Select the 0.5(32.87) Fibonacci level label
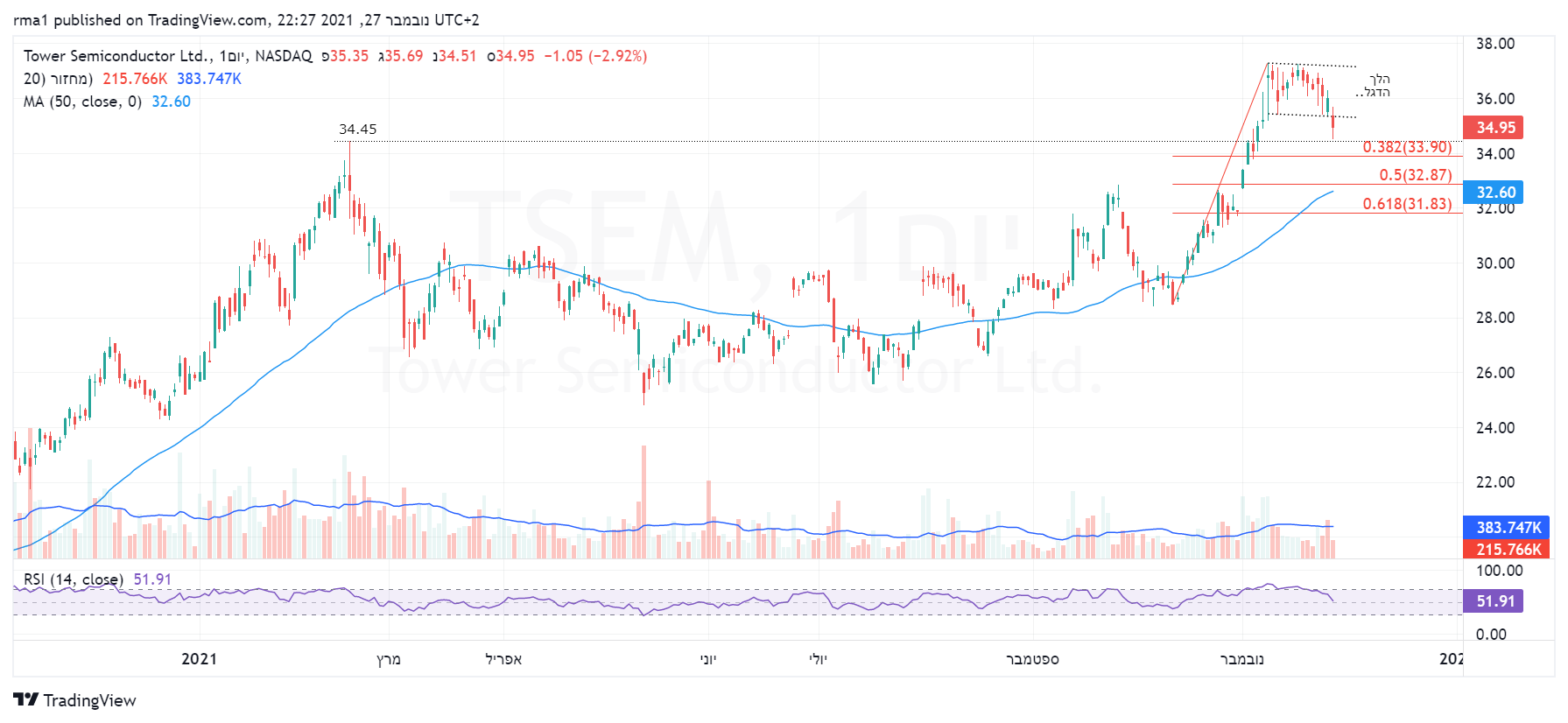Image resolution: width=1568 pixels, height=723 pixels. click(1416, 175)
